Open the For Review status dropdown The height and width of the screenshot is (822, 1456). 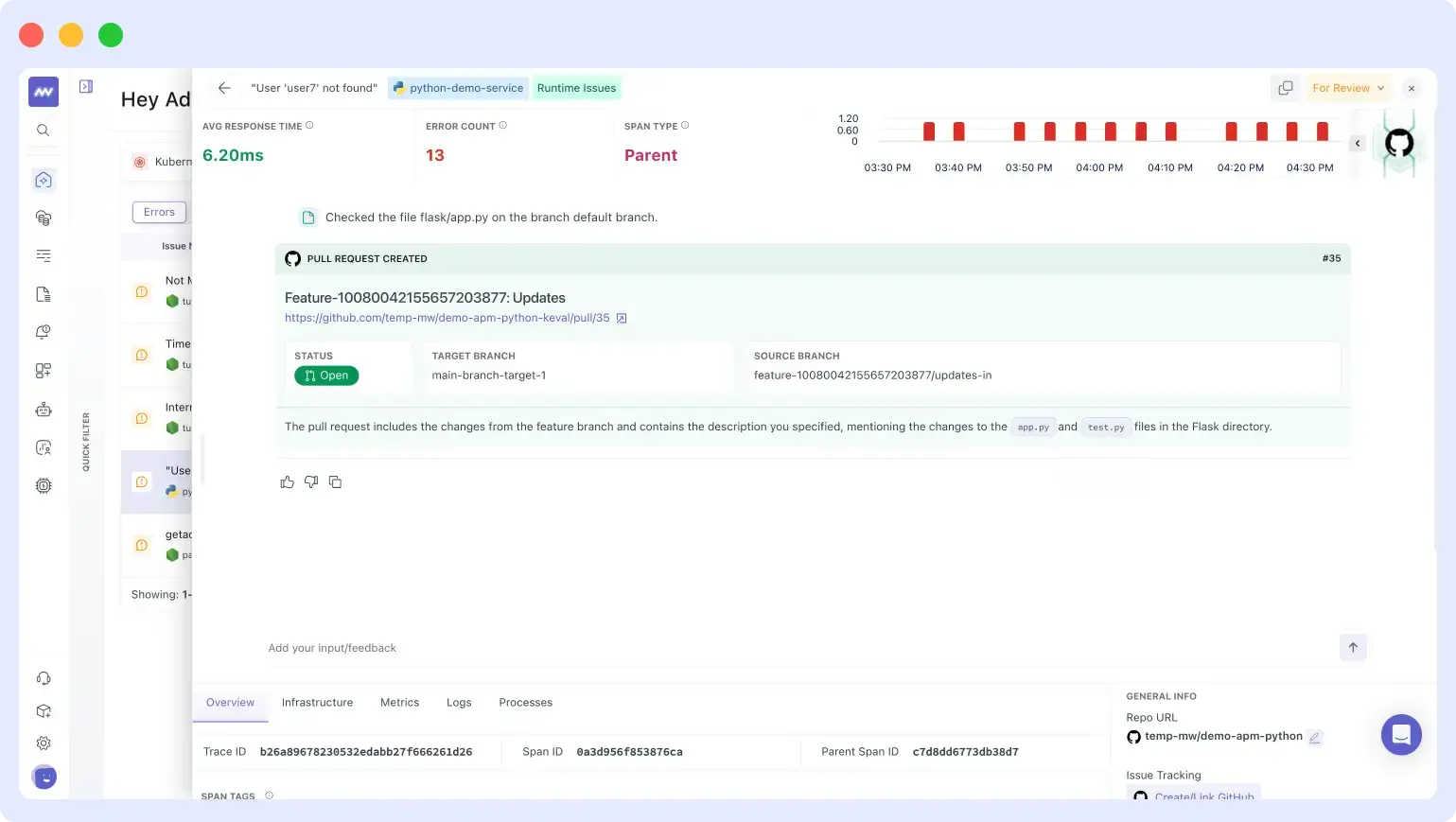click(x=1348, y=88)
